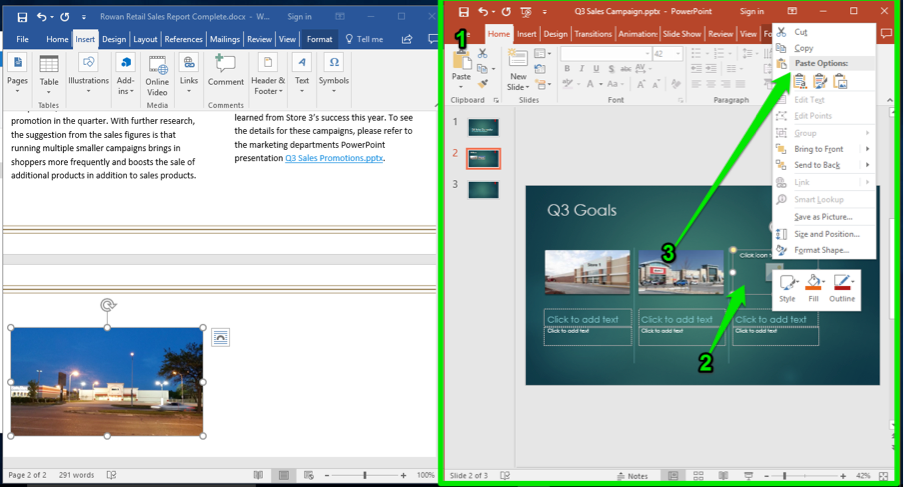Toggle Bold in PowerPoint Font group
Viewport: 904px width, 487px height.
[x=567, y=69]
